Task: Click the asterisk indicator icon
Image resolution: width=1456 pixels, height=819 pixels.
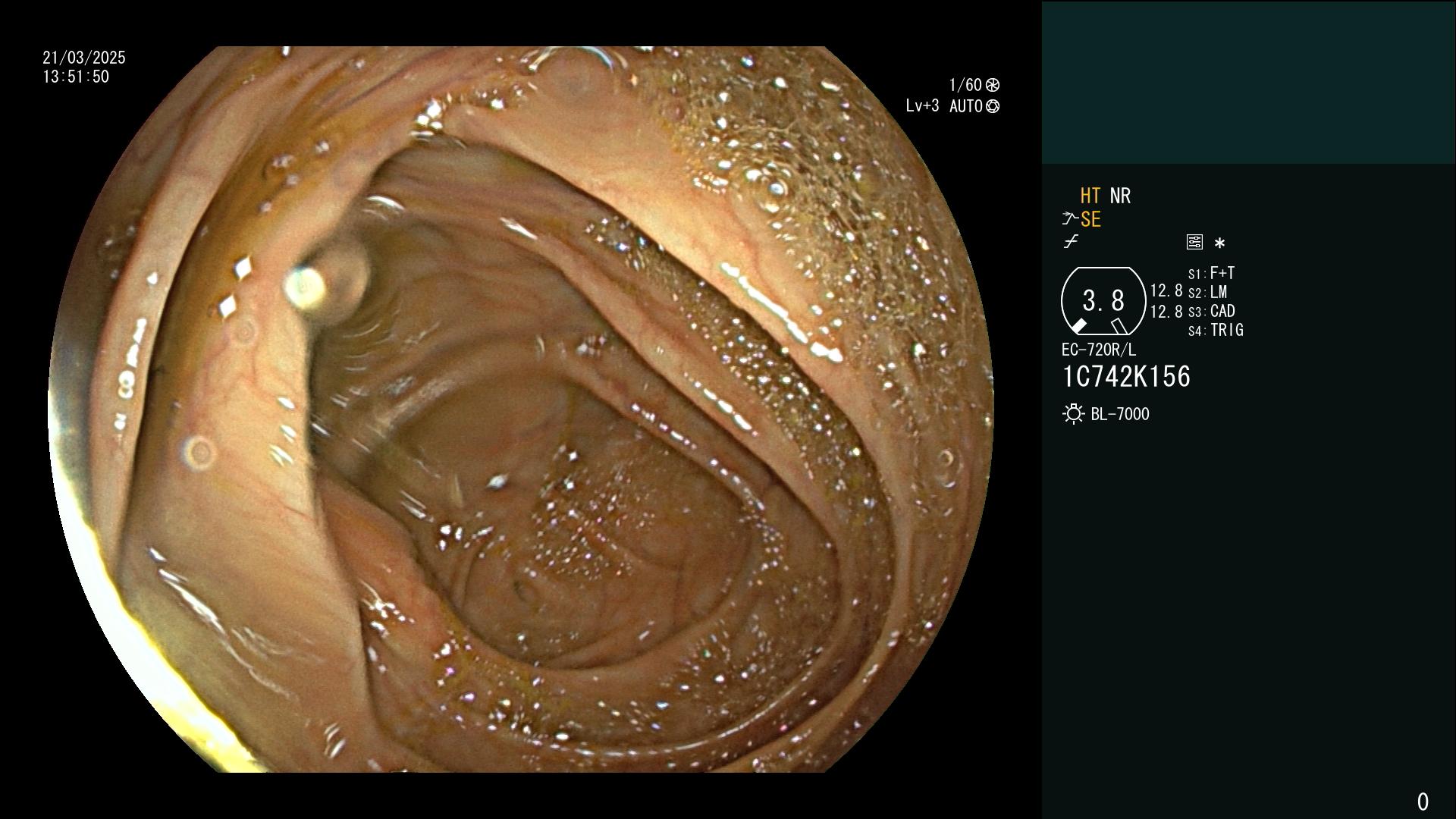Action: 1219,243
